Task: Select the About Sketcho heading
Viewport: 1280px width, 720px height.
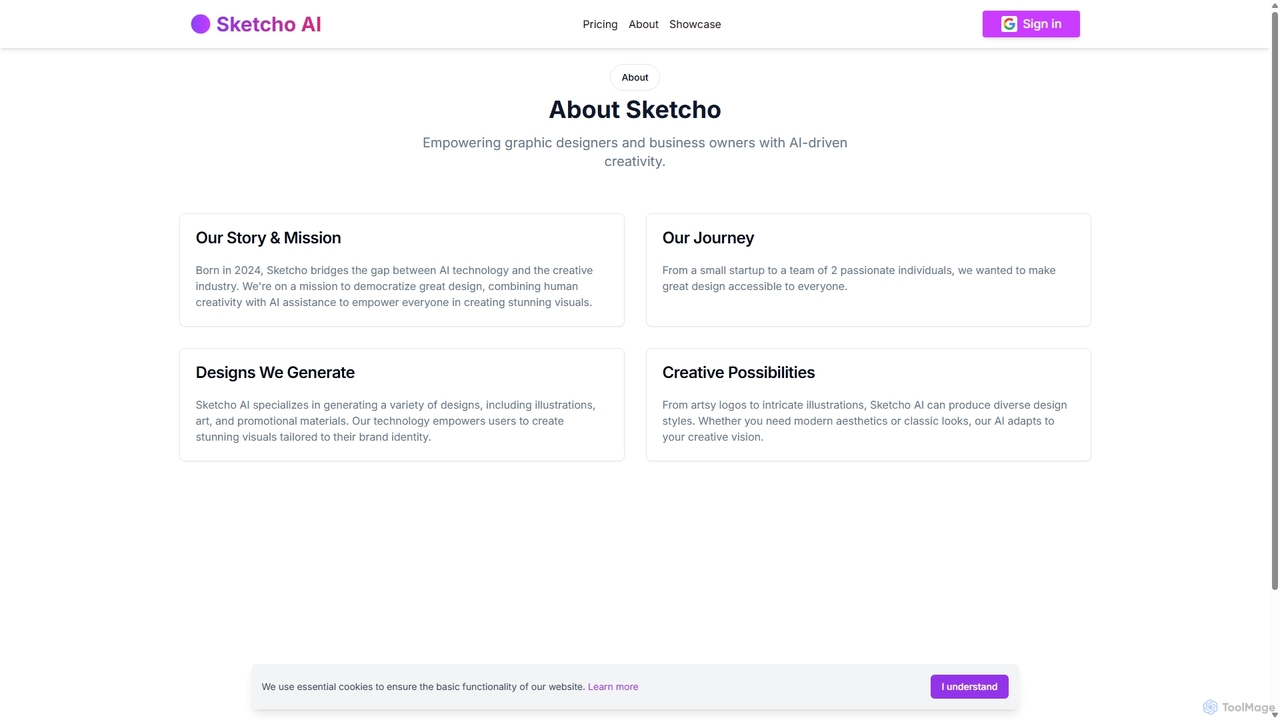Action: [x=635, y=109]
